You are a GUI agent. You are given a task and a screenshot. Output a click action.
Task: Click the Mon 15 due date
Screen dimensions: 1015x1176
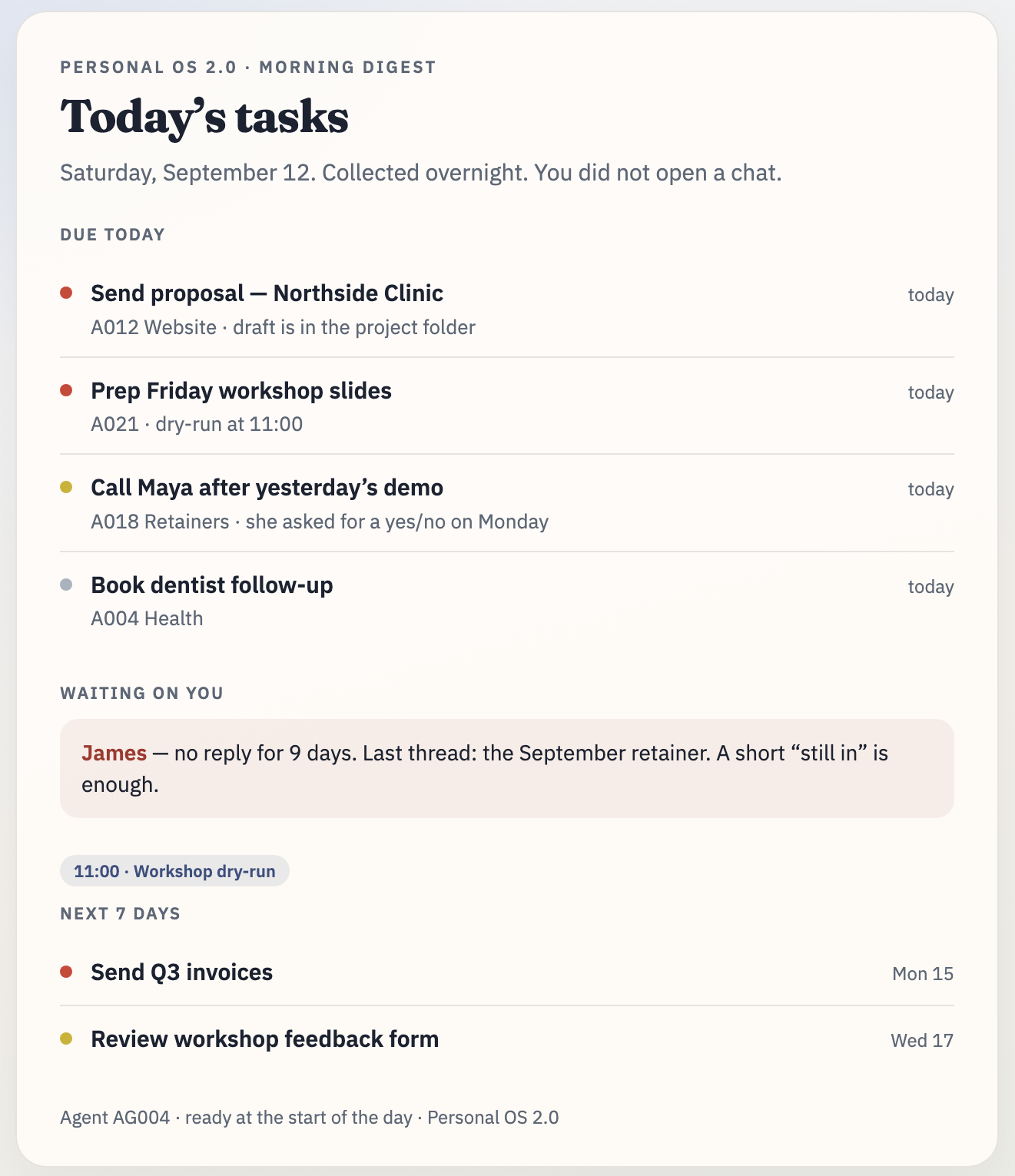click(x=923, y=974)
